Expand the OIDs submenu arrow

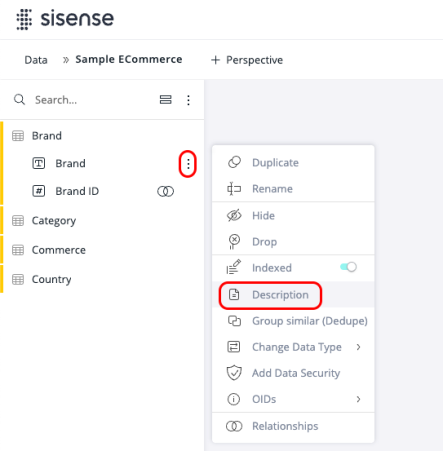point(358,399)
